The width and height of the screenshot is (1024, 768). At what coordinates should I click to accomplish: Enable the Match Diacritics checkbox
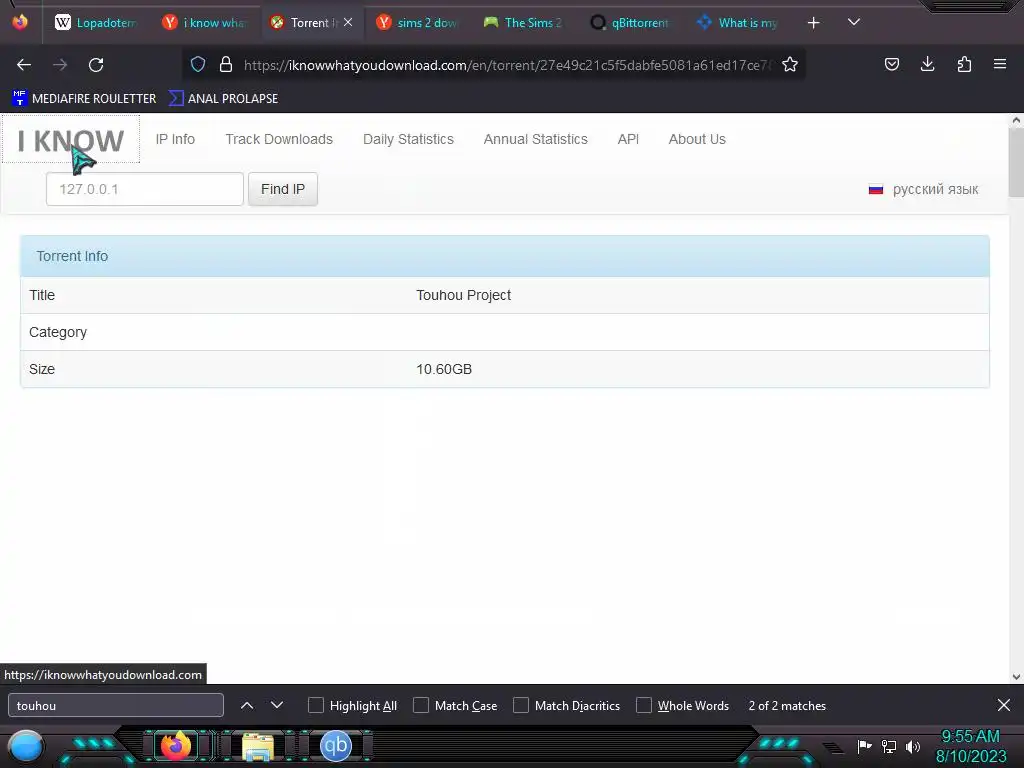point(520,705)
